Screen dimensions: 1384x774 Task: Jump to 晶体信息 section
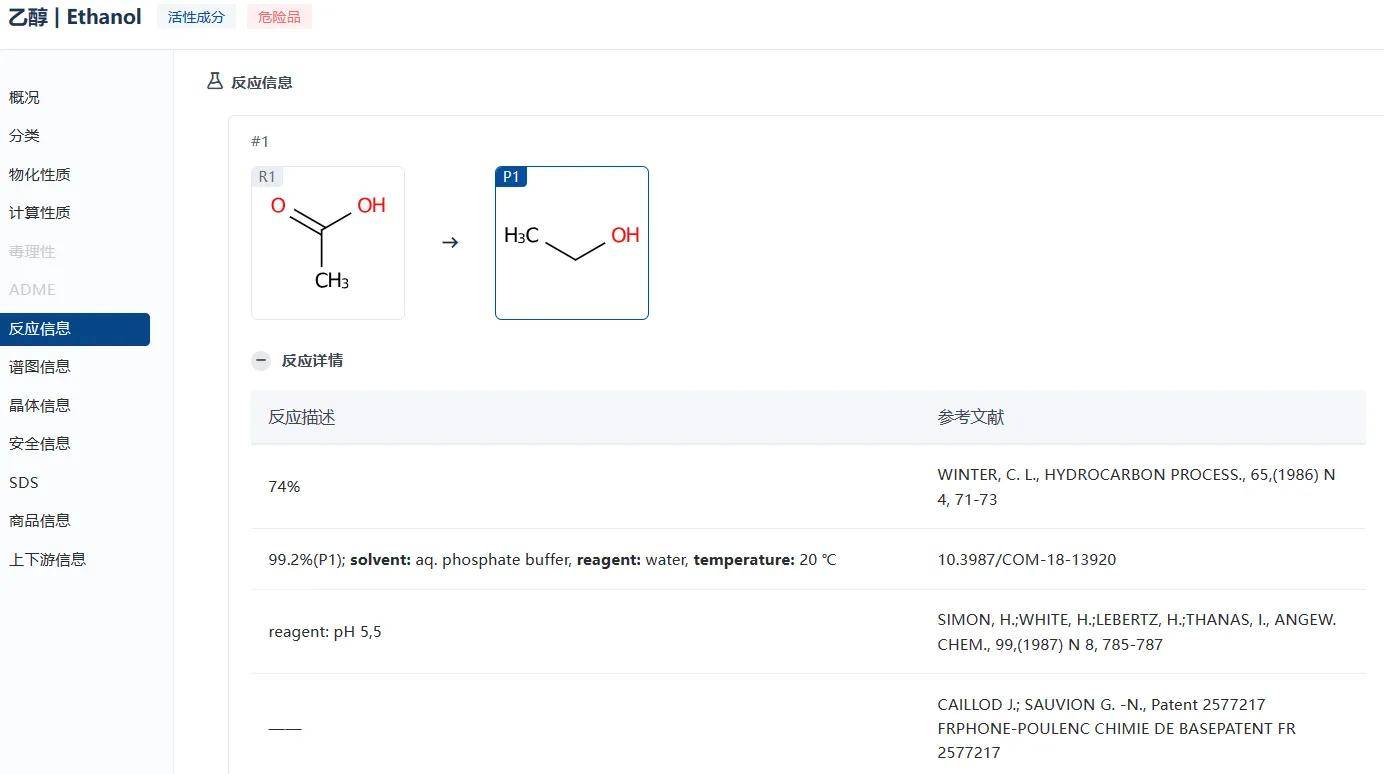(x=40, y=405)
